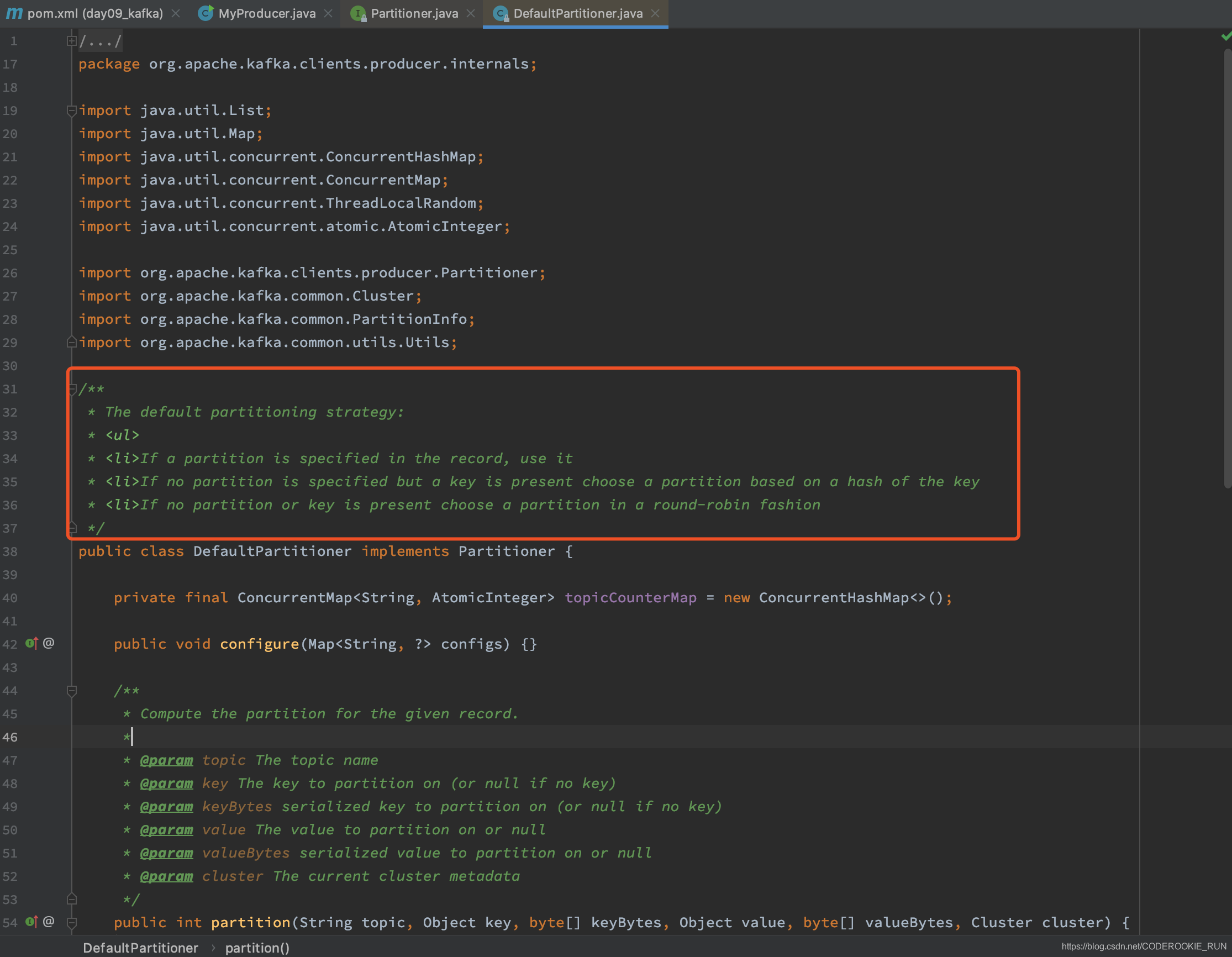
Task: Click the @ annotation gutter icon on line 42
Action: [x=49, y=643]
